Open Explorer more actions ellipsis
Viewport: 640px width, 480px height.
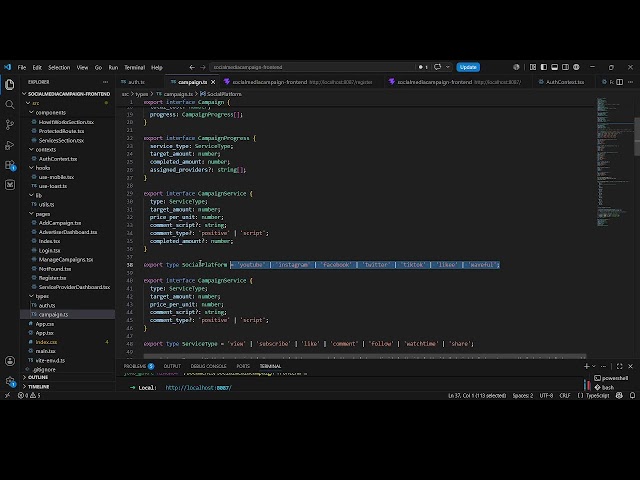click(x=106, y=82)
